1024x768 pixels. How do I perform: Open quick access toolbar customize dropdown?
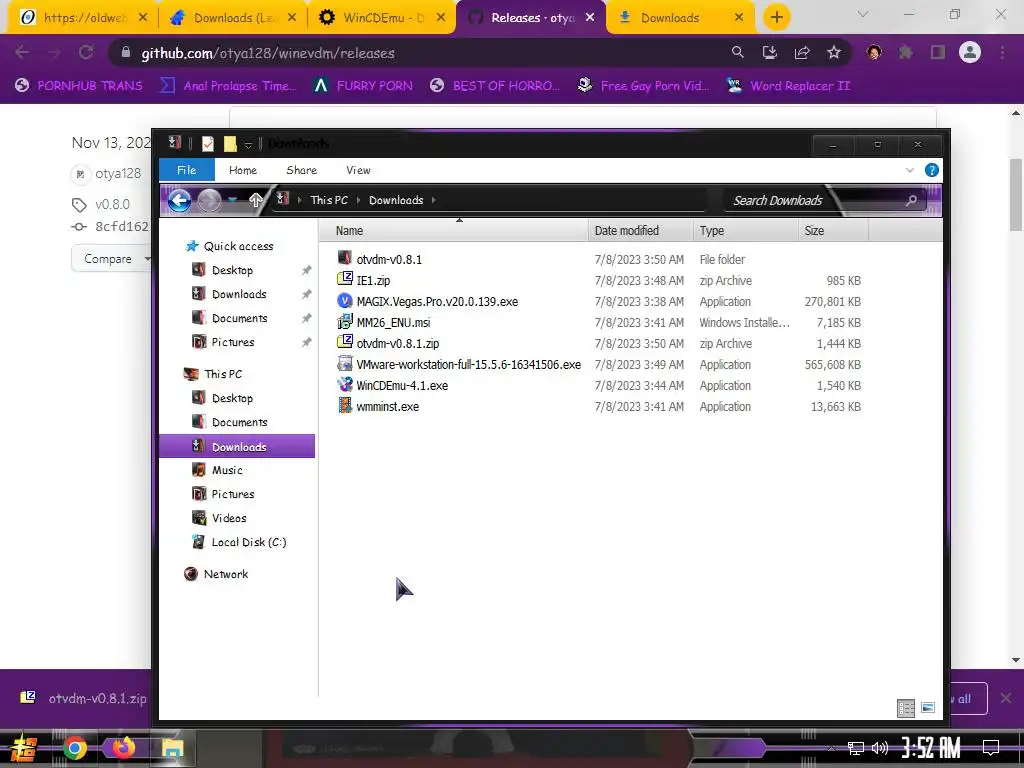pyautogui.click(x=248, y=145)
